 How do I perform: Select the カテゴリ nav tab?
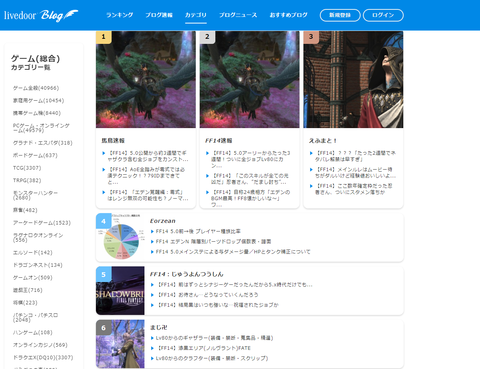[x=196, y=15]
